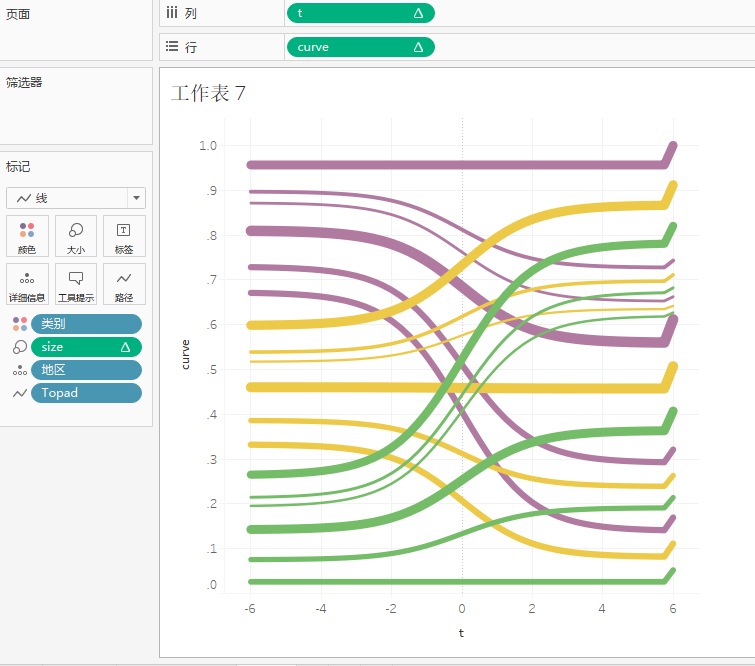Screen dimensions: 755x666
Task: Select the curve pill on rows shelf
Action: coord(361,47)
